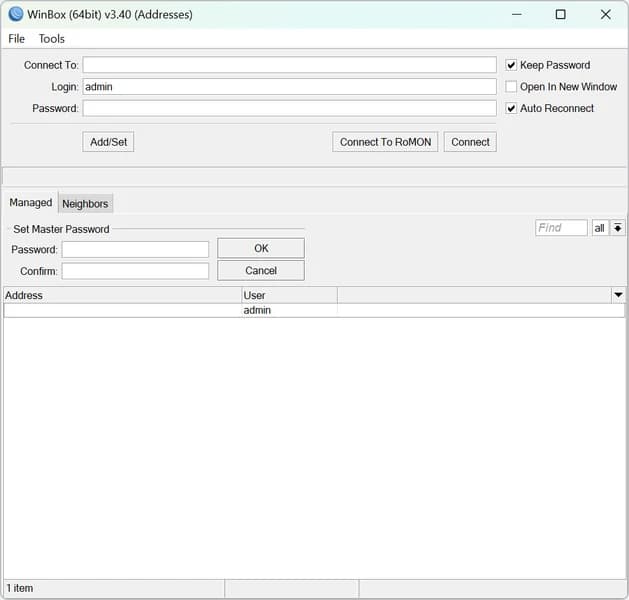
Task: Toggle the Keep Password checkbox
Action: [511, 65]
